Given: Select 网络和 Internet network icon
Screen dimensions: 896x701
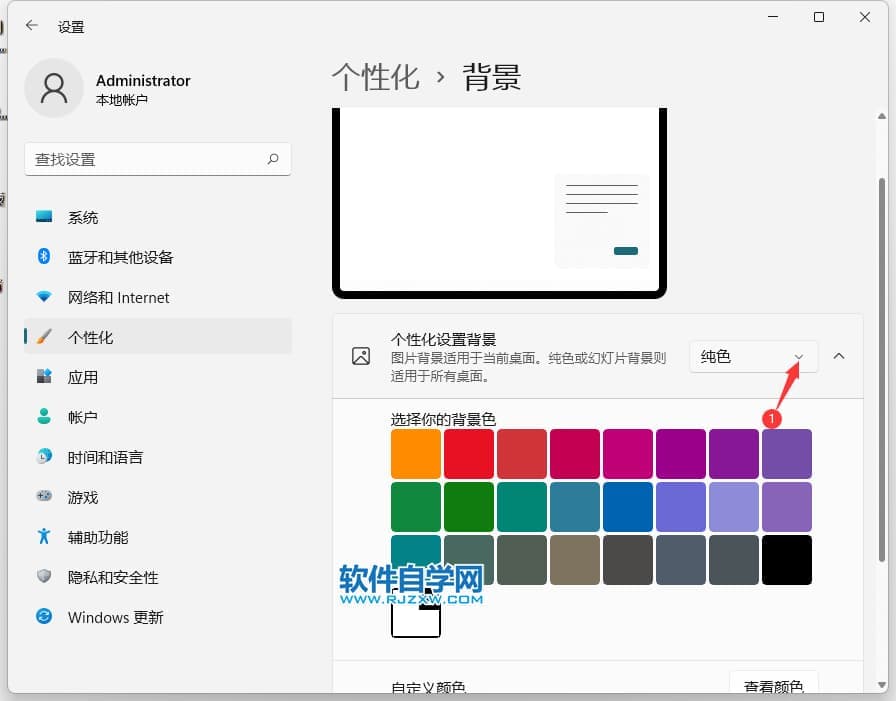Looking at the screenshot, I should click(x=44, y=297).
